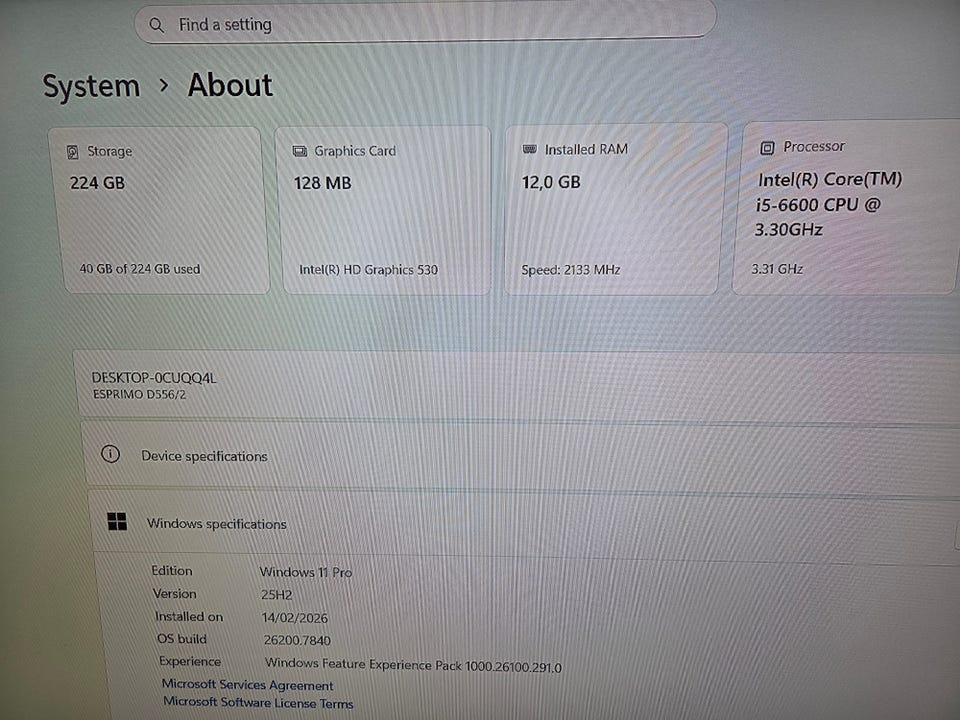The height and width of the screenshot is (720, 960).
Task: Click the Graphics Card icon
Action: [300, 151]
